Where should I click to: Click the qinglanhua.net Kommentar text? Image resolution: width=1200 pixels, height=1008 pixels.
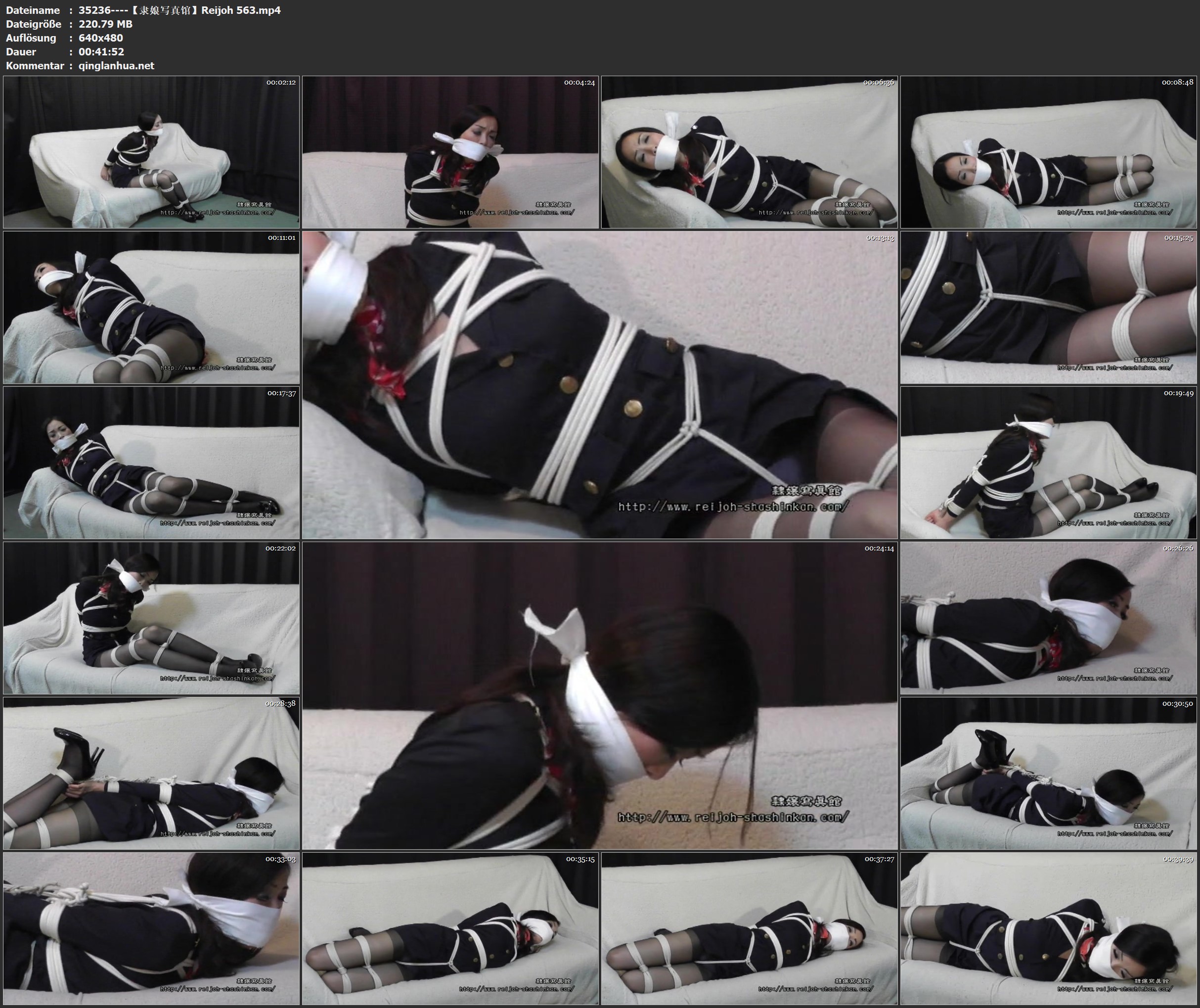[x=116, y=65]
